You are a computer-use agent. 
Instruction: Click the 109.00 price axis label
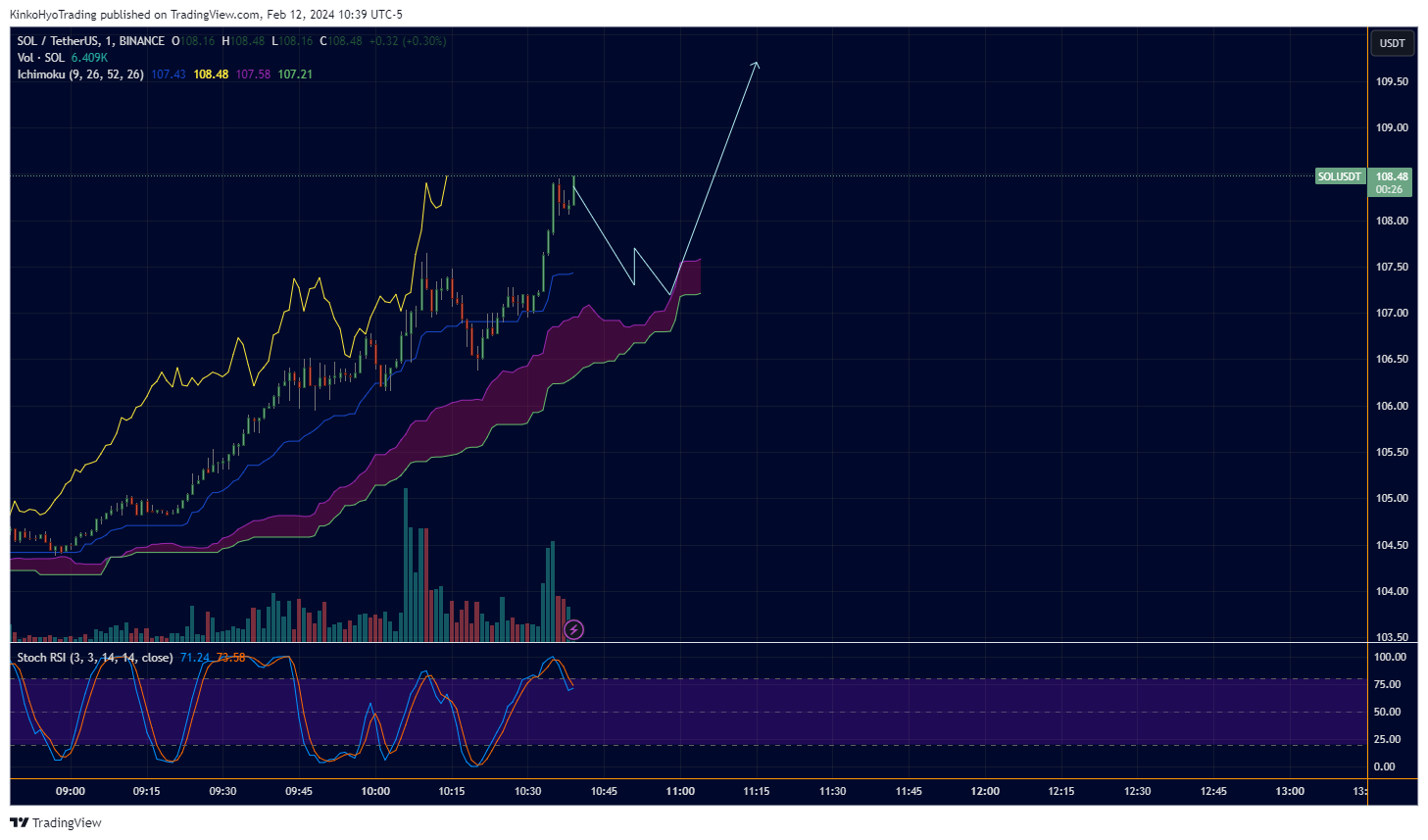pyautogui.click(x=1392, y=127)
